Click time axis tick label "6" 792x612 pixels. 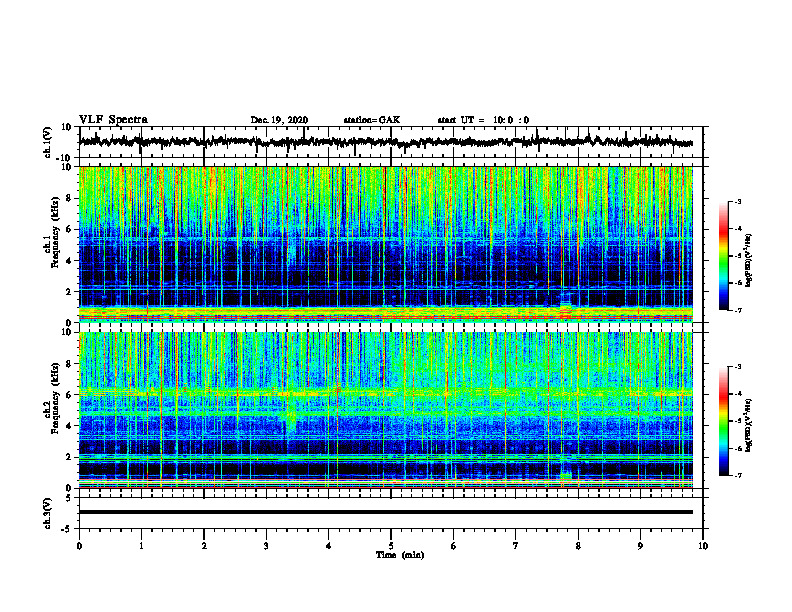point(454,546)
